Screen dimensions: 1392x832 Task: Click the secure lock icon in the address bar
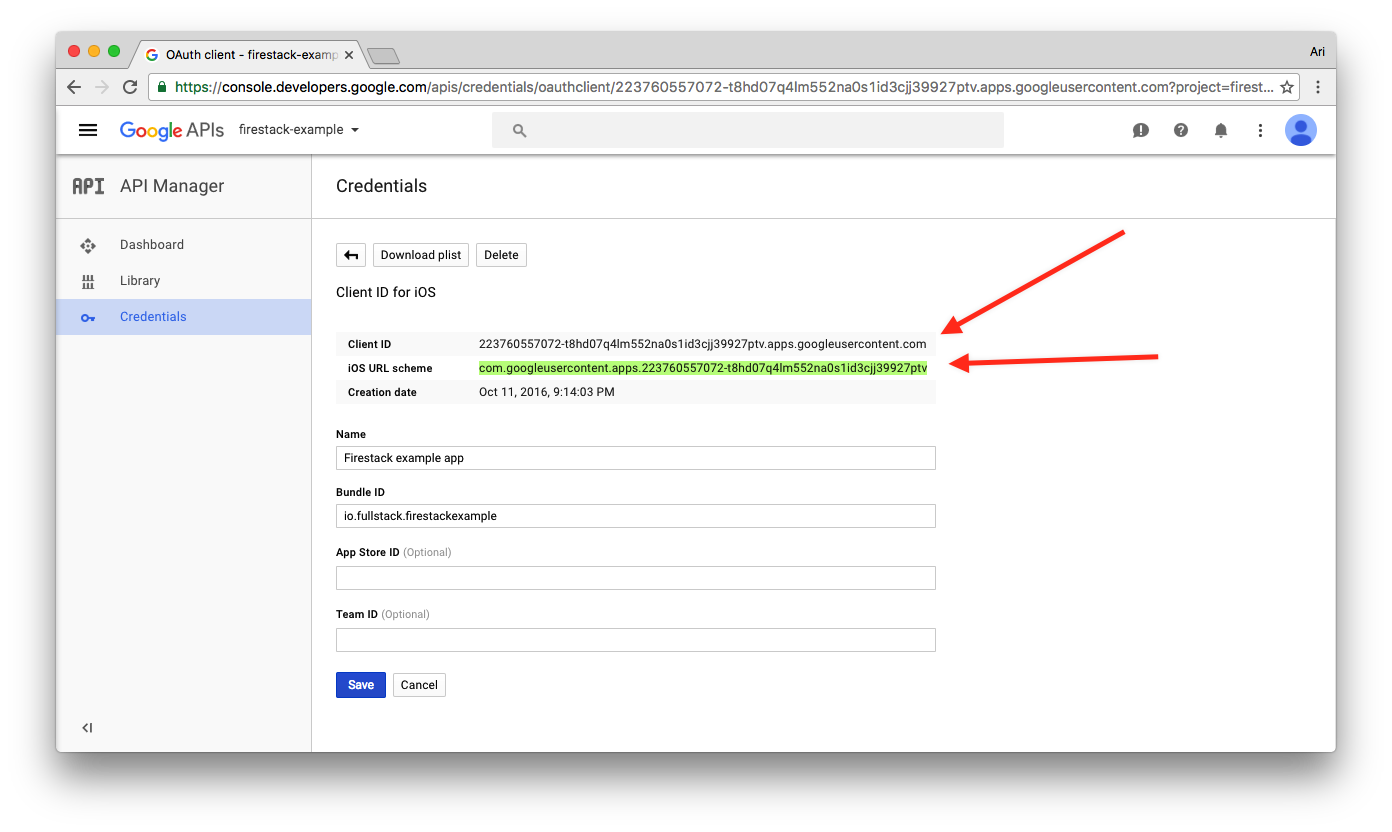(162, 87)
